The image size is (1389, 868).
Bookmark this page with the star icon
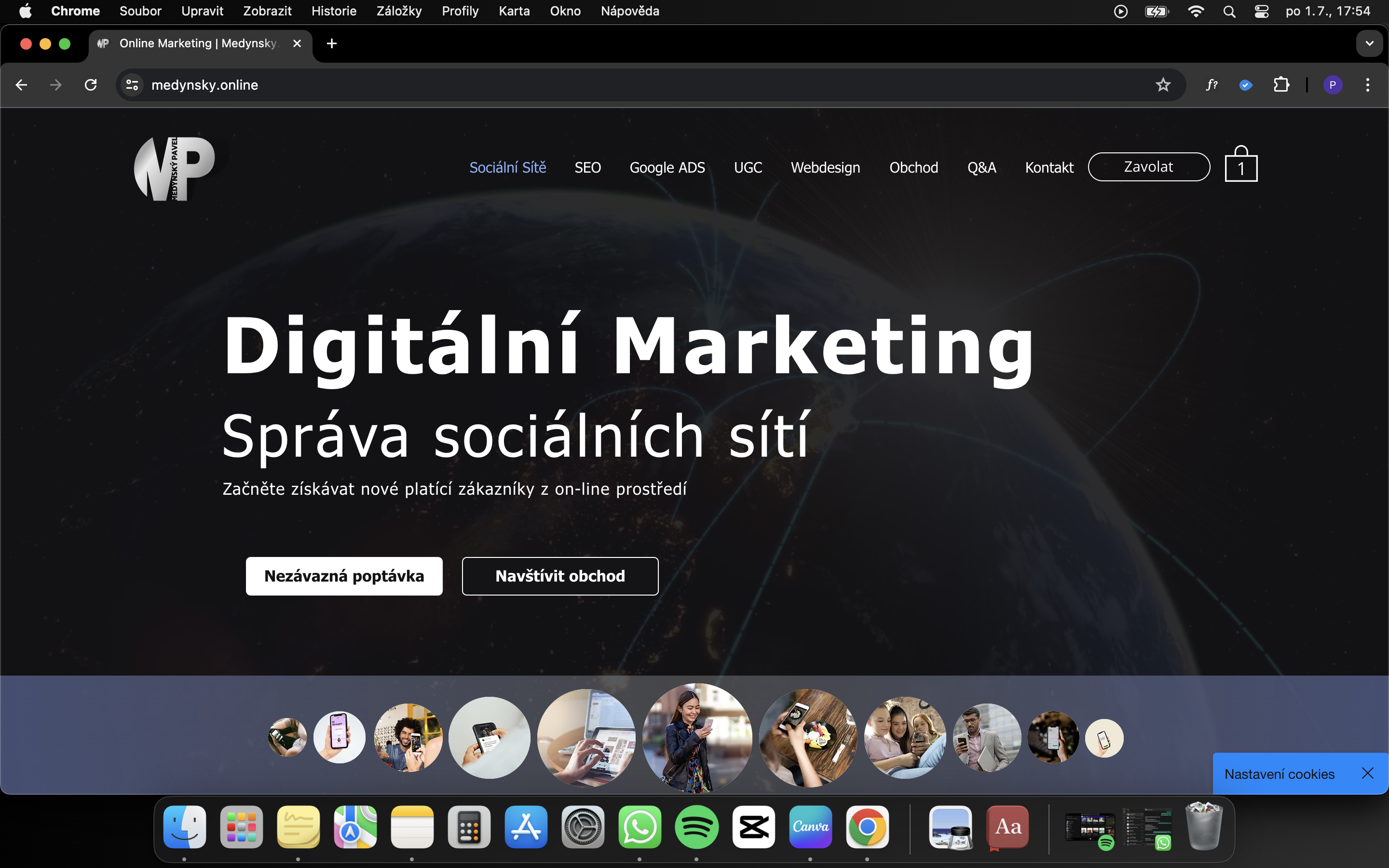coord(1163,85)
